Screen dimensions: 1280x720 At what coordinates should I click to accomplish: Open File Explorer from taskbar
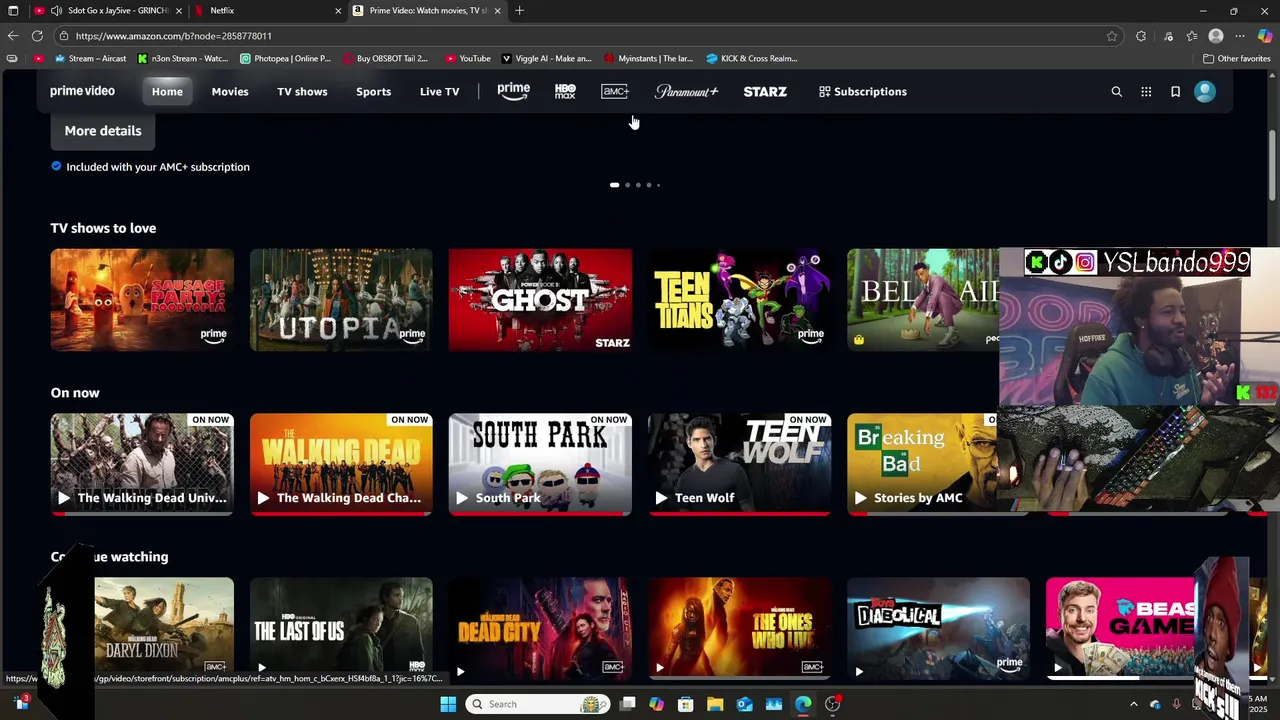pyautogui.click(x=715, y=704)
